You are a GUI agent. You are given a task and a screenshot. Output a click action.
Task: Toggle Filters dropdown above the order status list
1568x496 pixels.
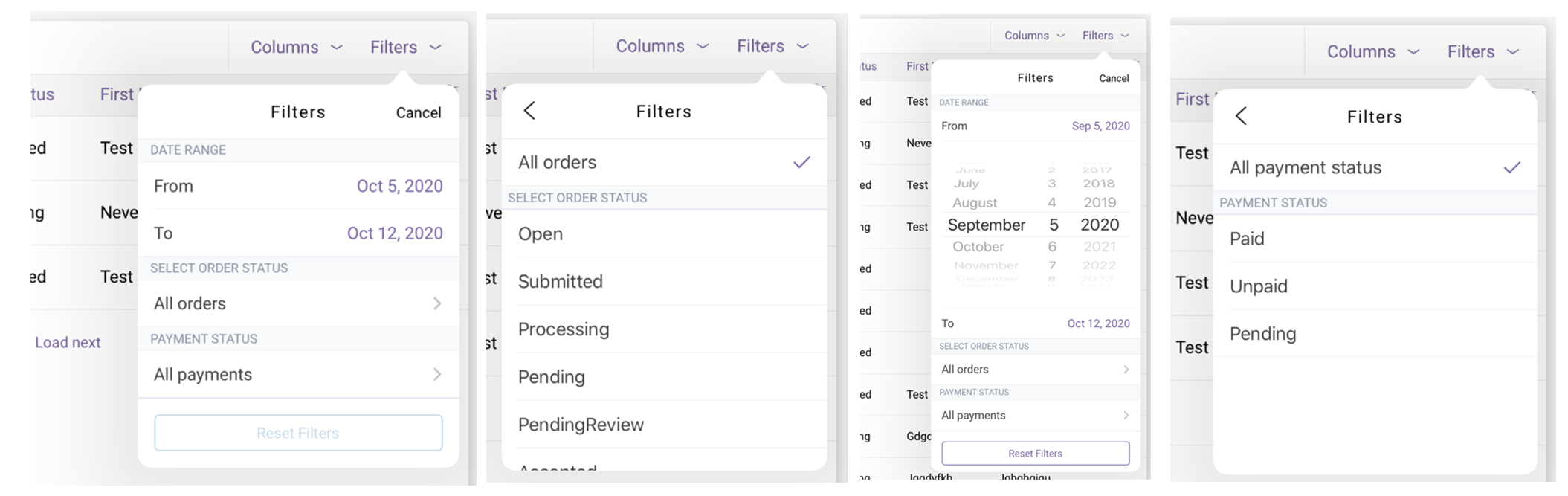coord(772,46)
